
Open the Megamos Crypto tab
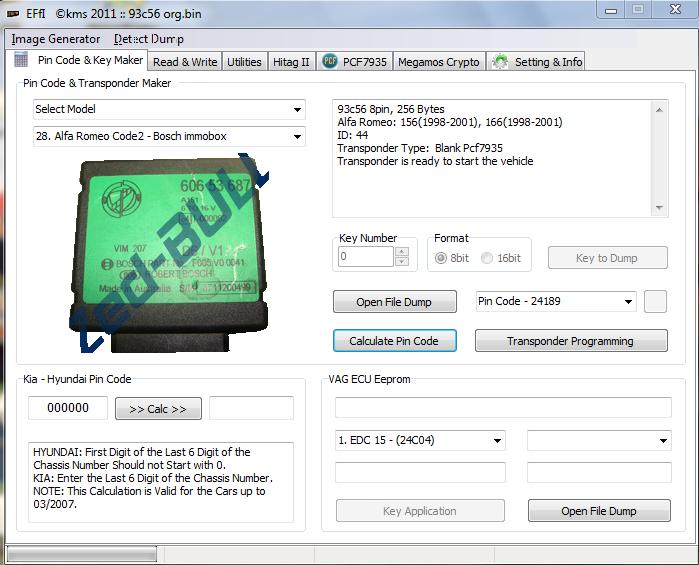pyautogui.click(x=439, y=62)
